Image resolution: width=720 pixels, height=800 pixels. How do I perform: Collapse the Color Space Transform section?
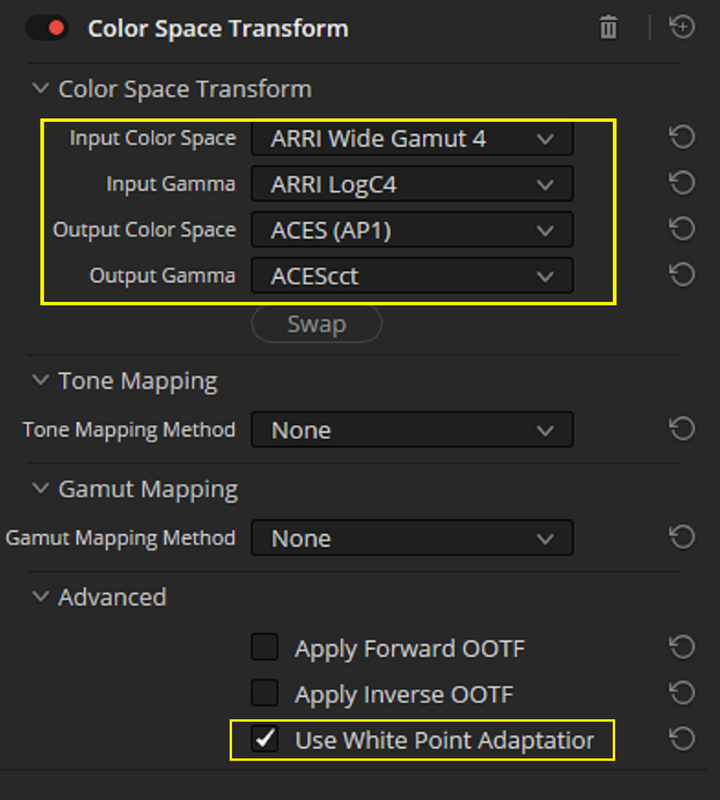40,89
